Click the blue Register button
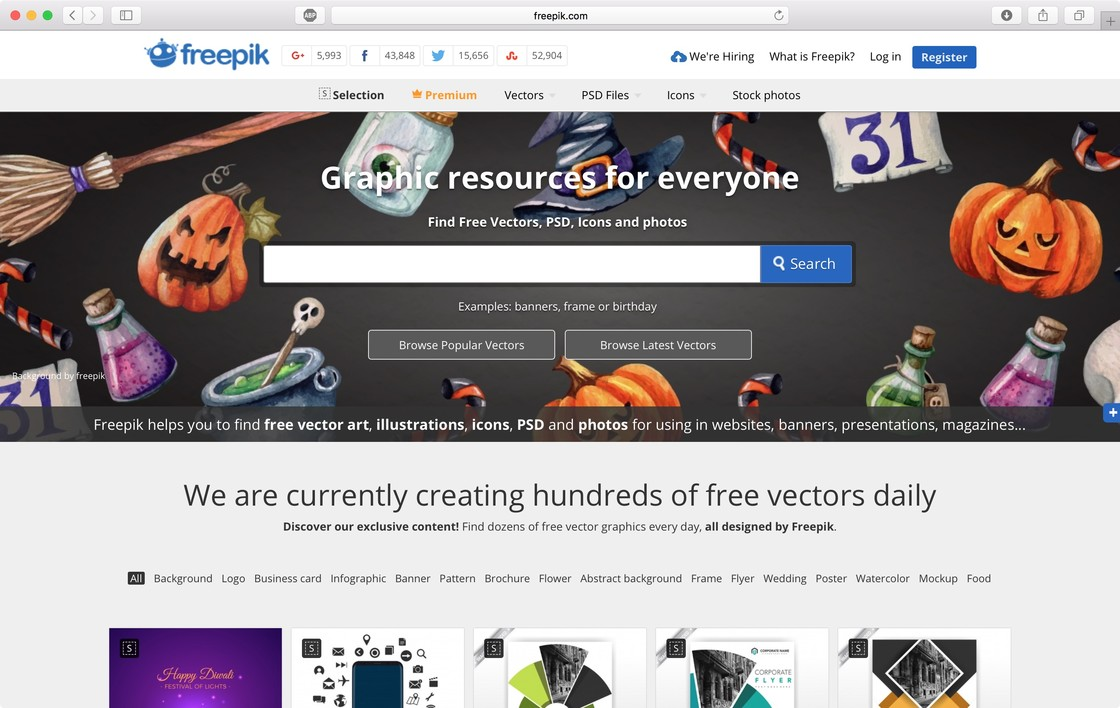This screenshot has width=1120, height=708. pyautogui.click(x=944, y=57)
